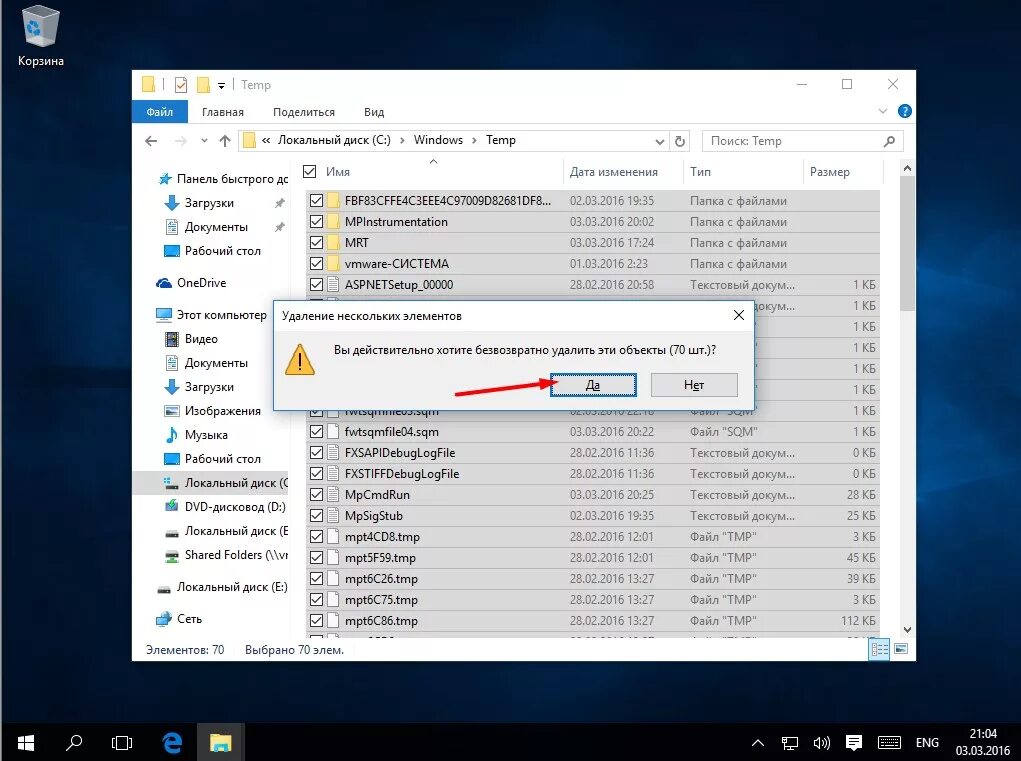Switch to the Поделиться ribbon tab
The width and height of the screenshot is (1021, 761).
303,112
